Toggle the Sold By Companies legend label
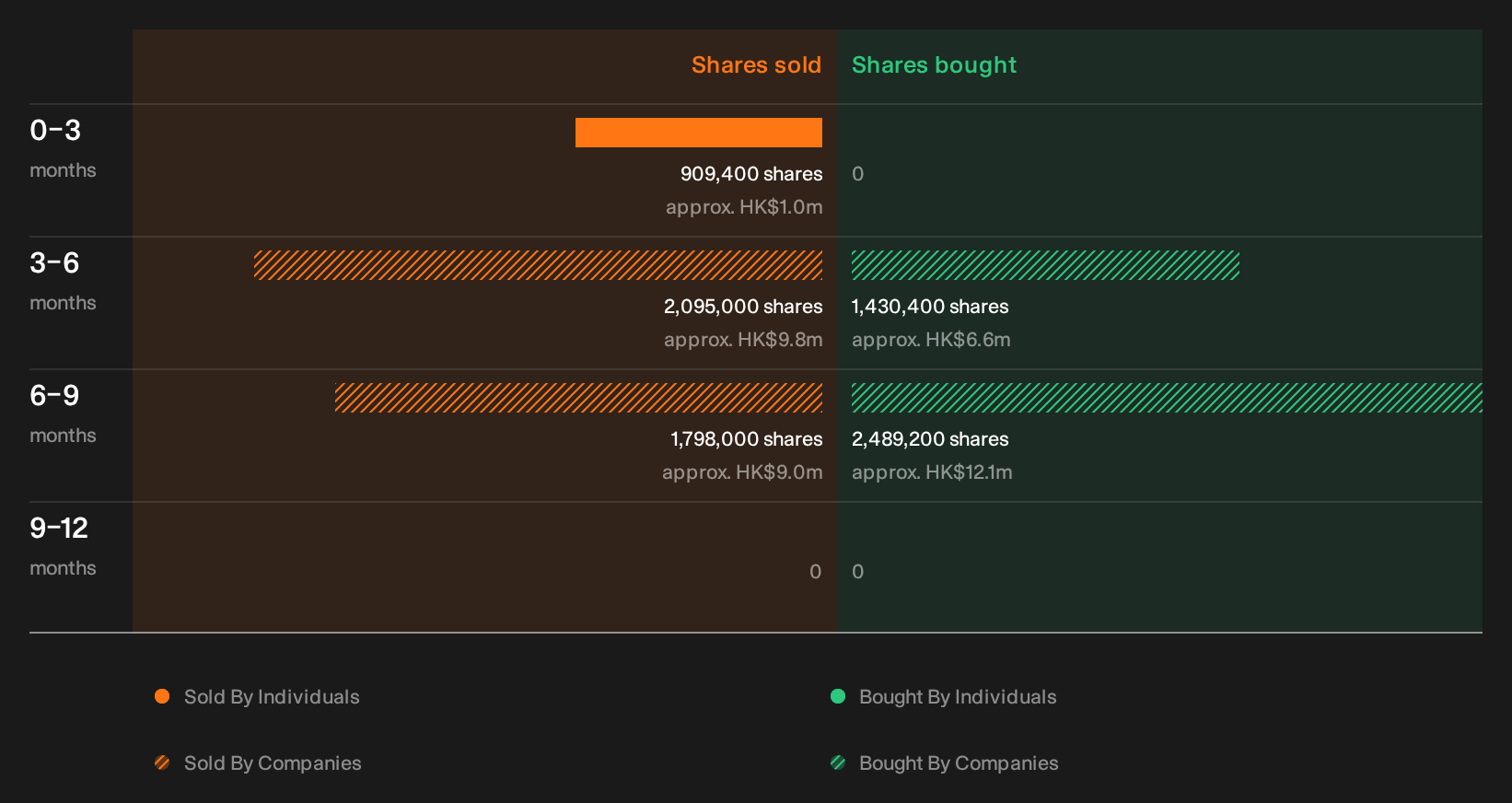1512x803 pixels. [273, 763]
